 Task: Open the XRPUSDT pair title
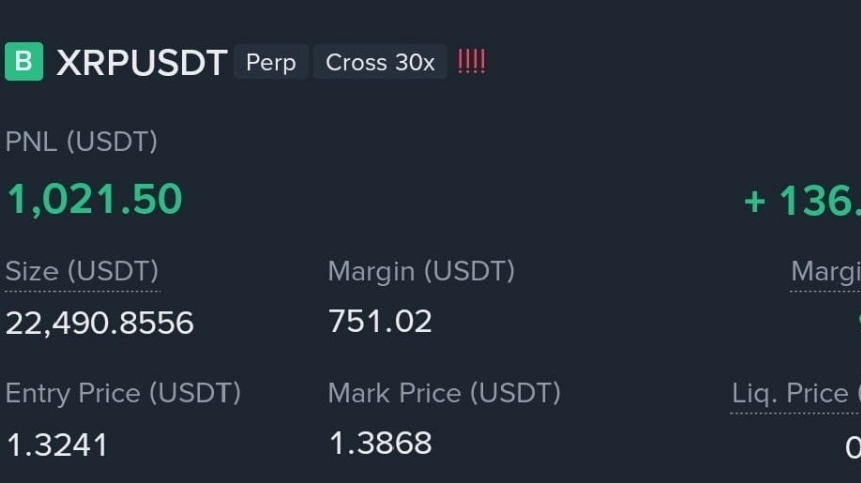pos(142,63)
